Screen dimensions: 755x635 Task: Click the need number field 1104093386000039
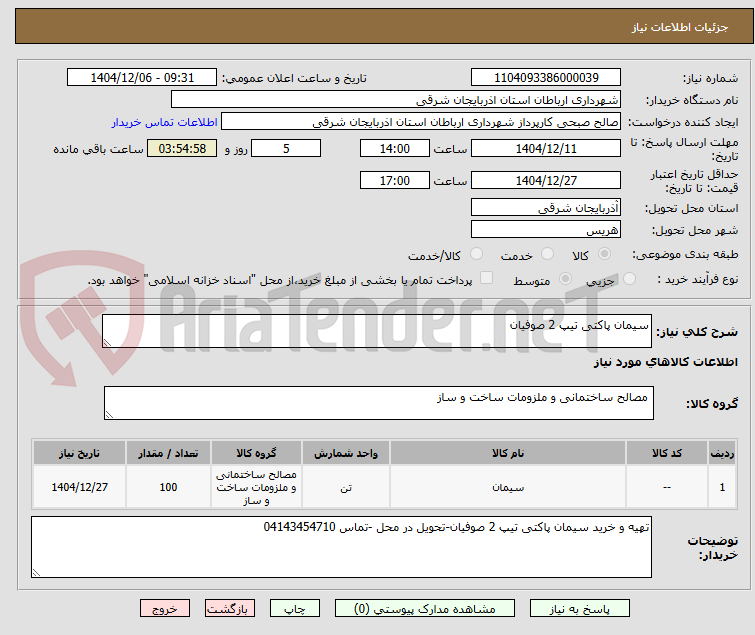(546, 78)
